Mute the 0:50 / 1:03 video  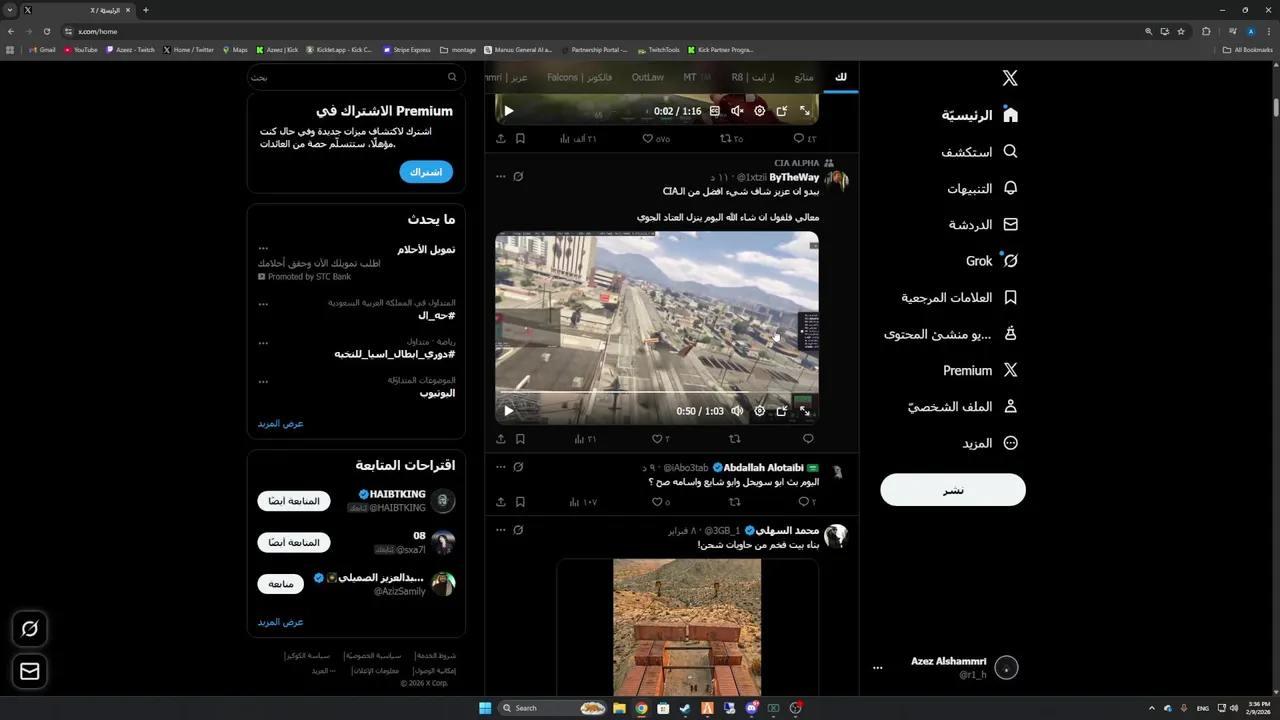737,411
